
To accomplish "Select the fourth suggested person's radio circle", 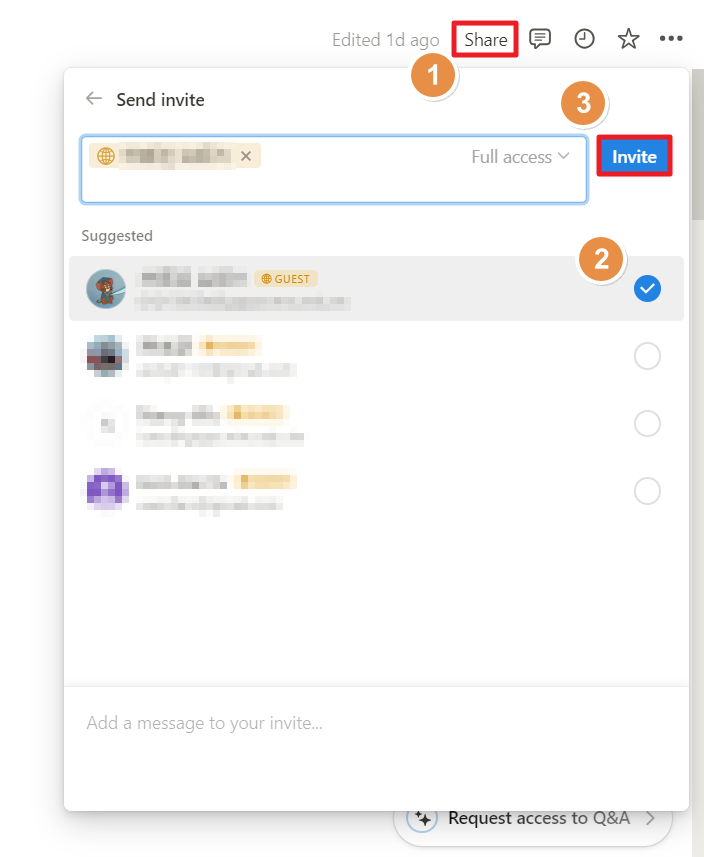I will [647, 491].
